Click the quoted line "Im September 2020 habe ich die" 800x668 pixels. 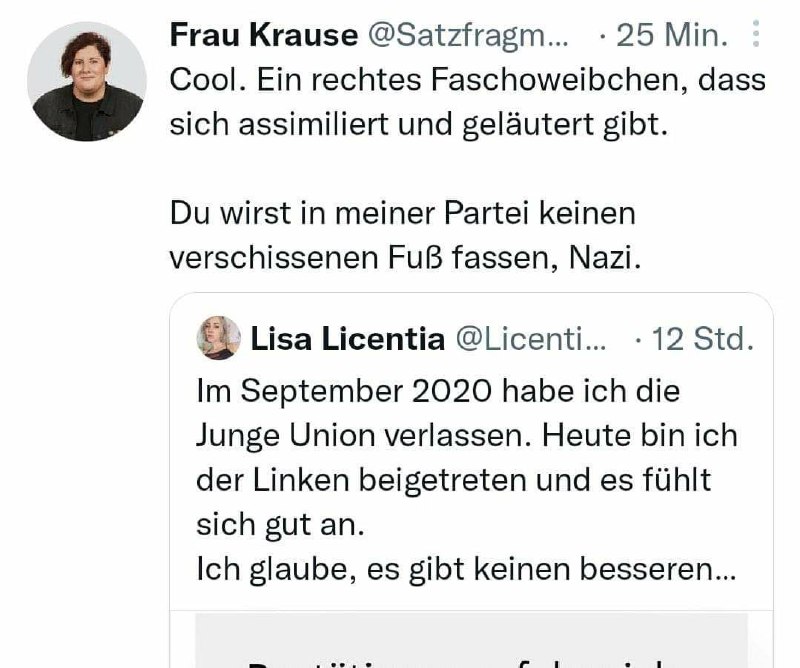[438, 390]
